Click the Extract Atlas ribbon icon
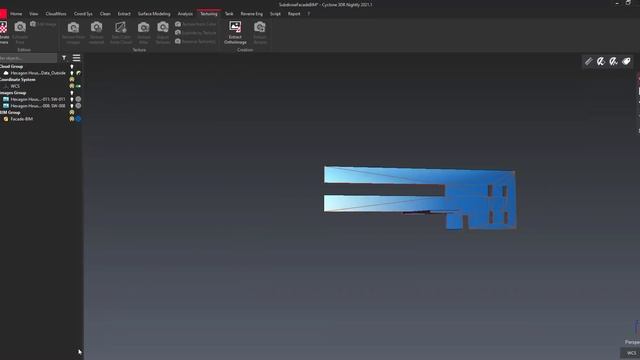The height and width of the screenshot is (360, 640). 143,27
